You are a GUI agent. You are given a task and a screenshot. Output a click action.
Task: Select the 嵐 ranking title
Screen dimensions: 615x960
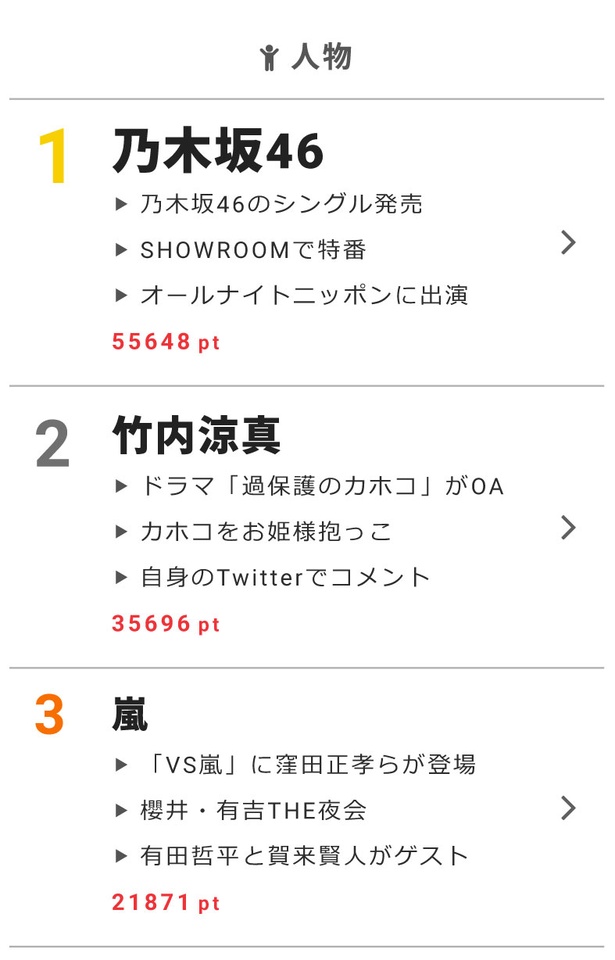coord(130,714)
